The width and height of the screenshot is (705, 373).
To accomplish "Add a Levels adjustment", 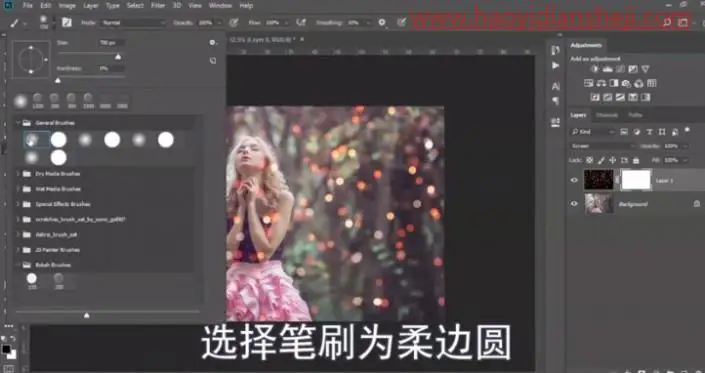I will click(x=607, y=69).
